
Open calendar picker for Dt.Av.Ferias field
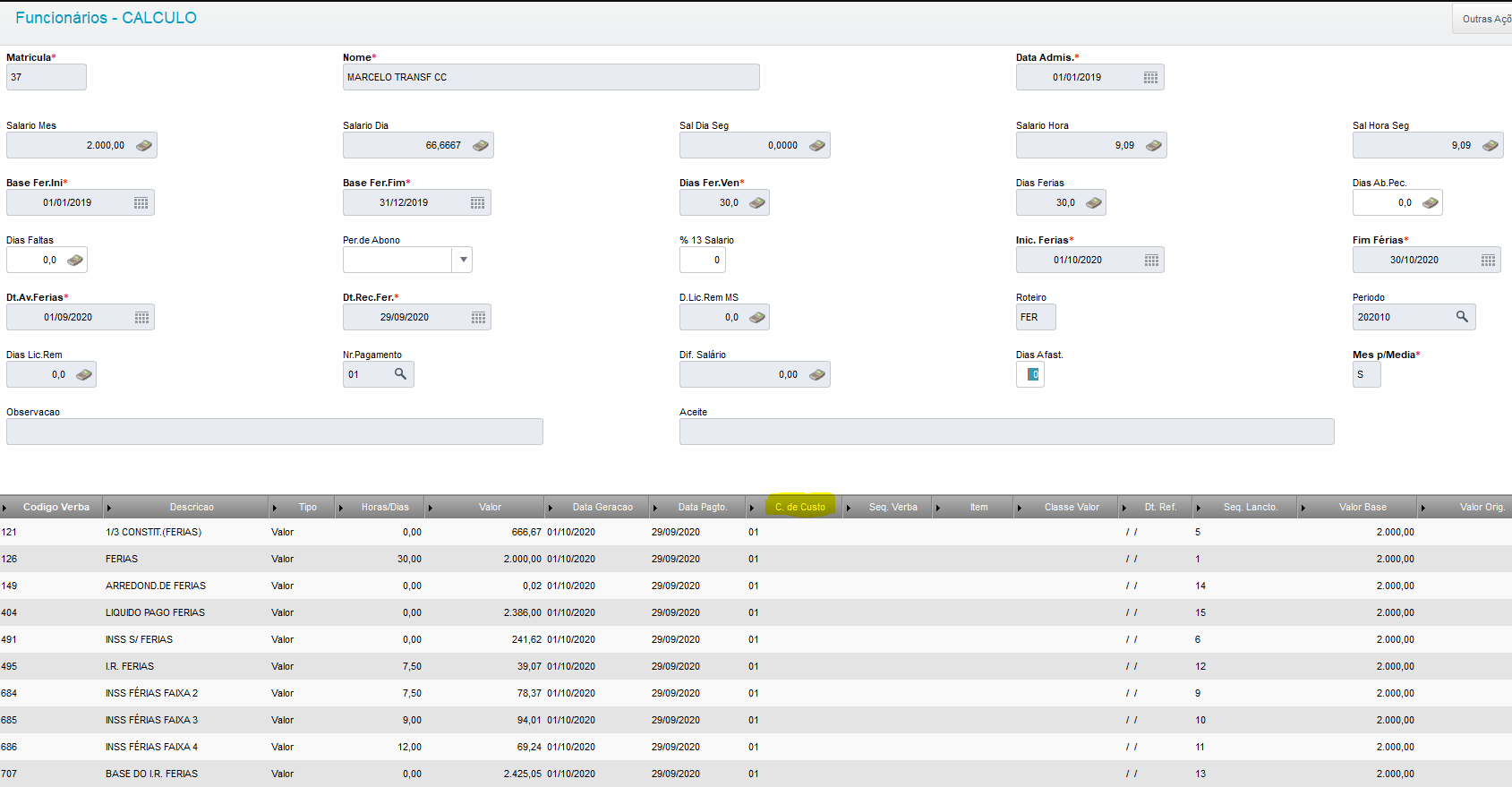pyautogui.click(x=141, y=318)
